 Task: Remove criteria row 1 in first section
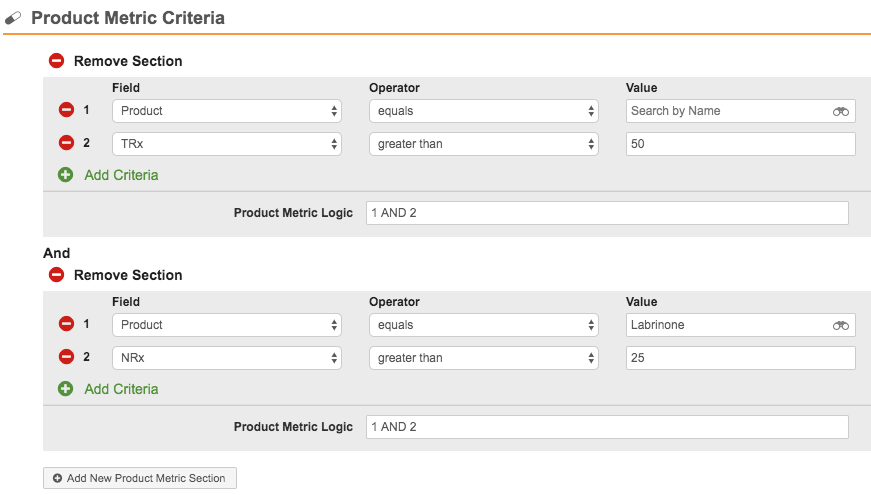point(66,111)
